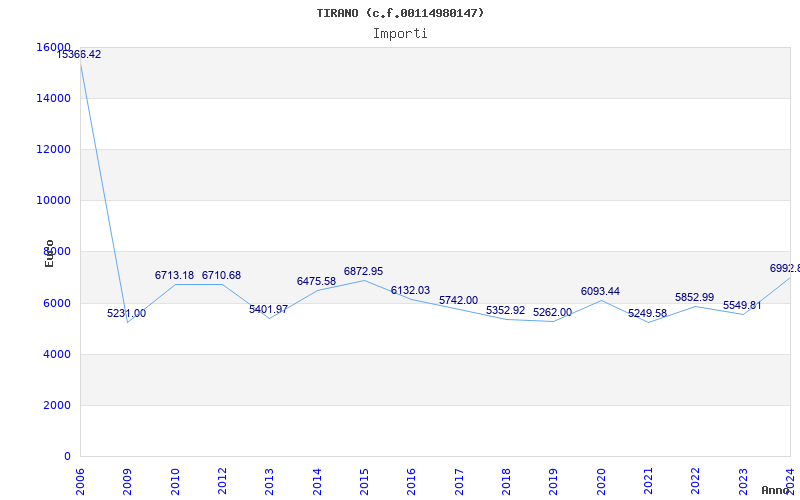Click the data label for 2024

click(785, 268)
